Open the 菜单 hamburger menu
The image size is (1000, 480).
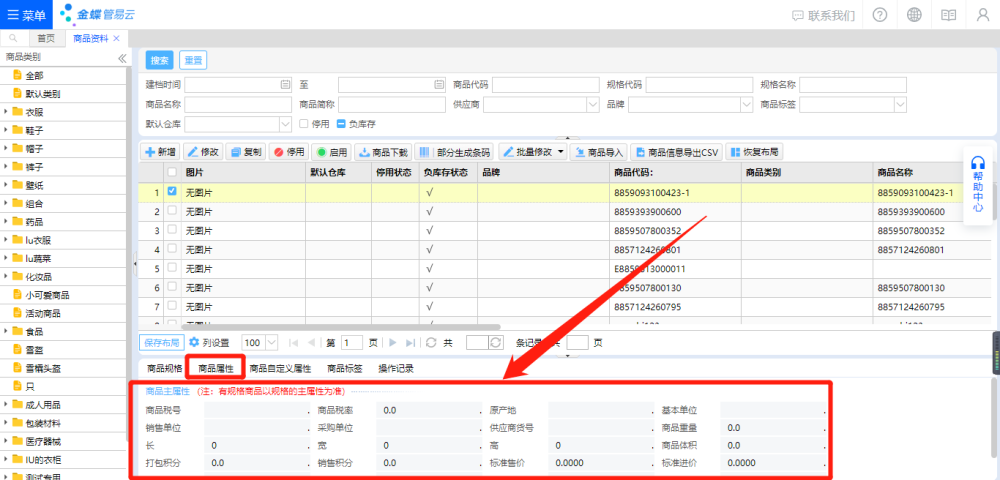(25, 15)
